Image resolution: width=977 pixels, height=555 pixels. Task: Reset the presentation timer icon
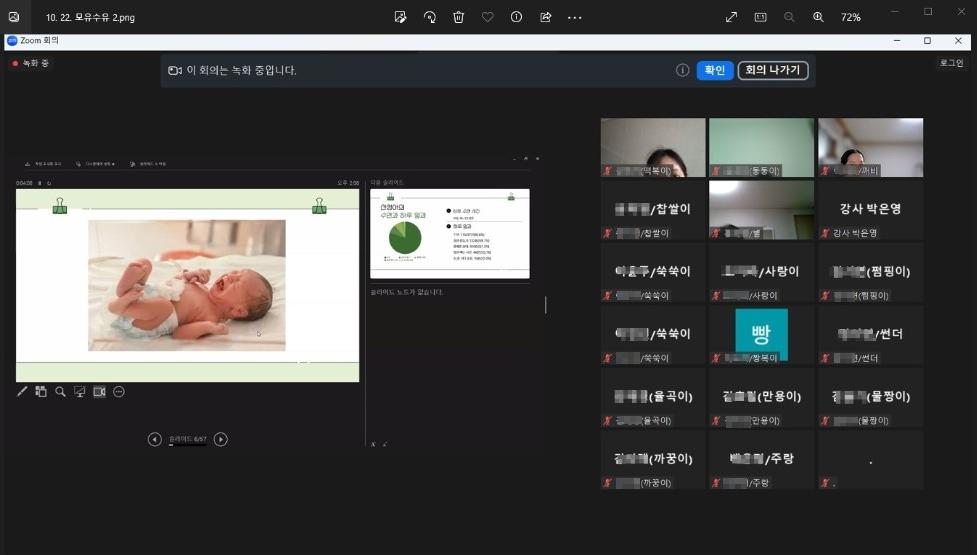[49, 183]
